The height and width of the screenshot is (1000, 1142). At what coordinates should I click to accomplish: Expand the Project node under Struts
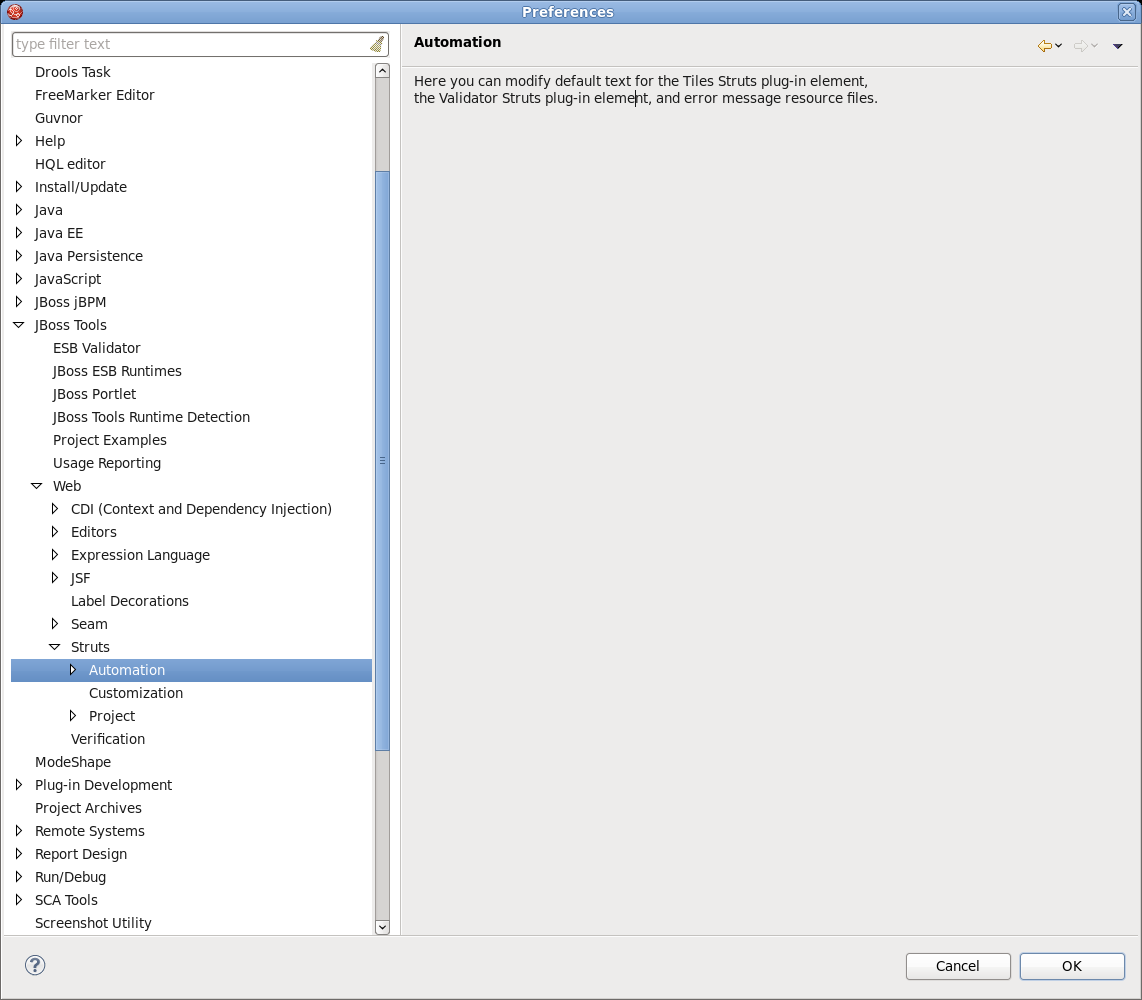pos(73,716)
